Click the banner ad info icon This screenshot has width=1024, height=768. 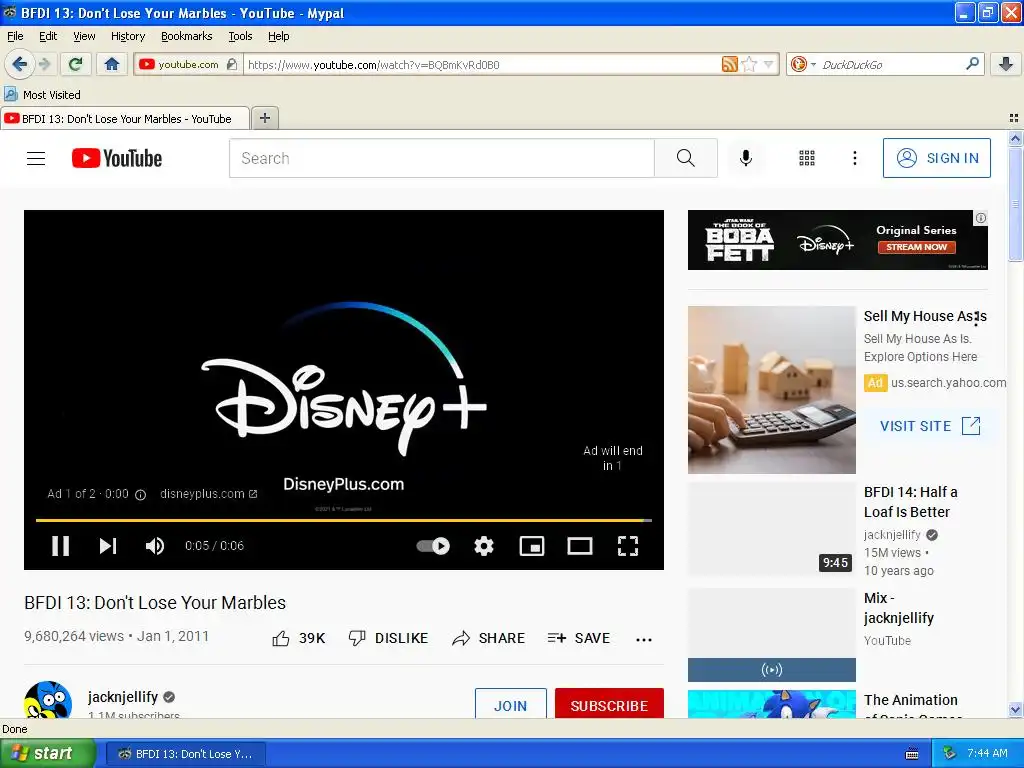pyautogui.click(x=980, y=218)
